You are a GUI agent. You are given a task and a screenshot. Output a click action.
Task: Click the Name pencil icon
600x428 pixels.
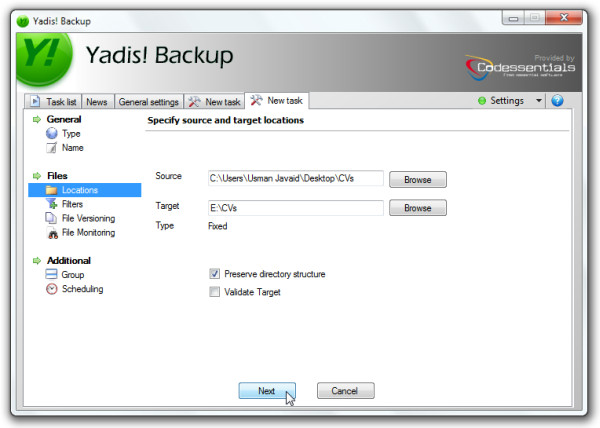coord(51,148)
